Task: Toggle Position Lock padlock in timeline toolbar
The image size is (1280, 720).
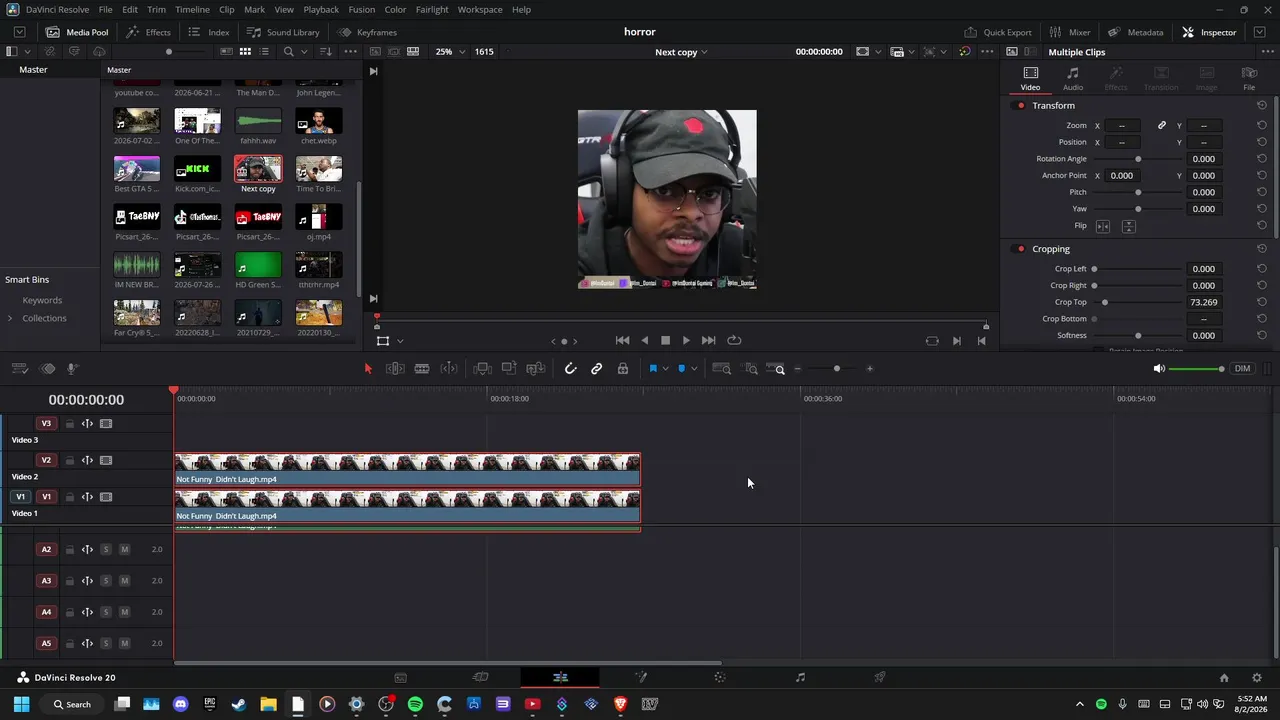Action: (x=623, y=369)
